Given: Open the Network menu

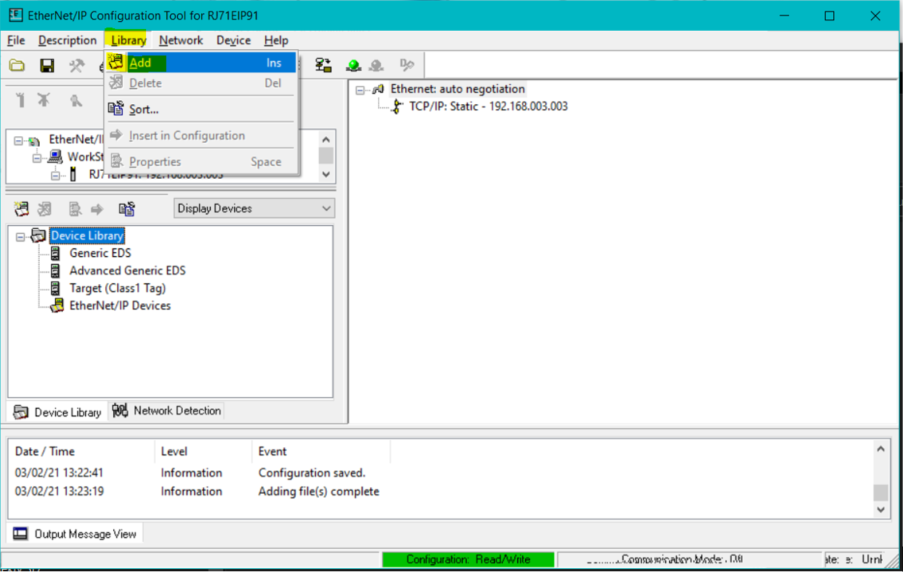Looking at the screenshot, I should [x=181, y=40].
